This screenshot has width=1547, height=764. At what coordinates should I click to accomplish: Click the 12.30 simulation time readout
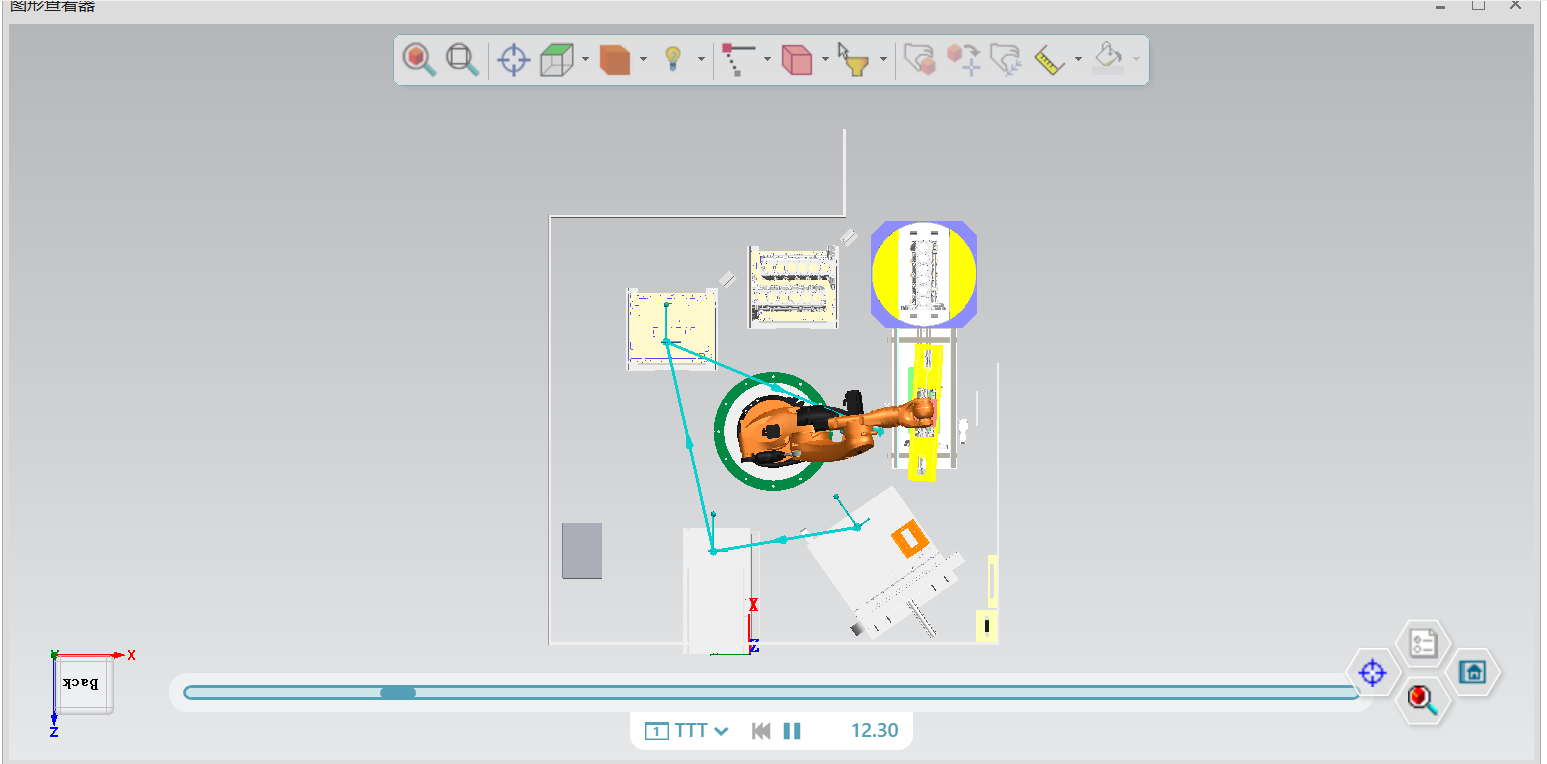click(875, 731)
